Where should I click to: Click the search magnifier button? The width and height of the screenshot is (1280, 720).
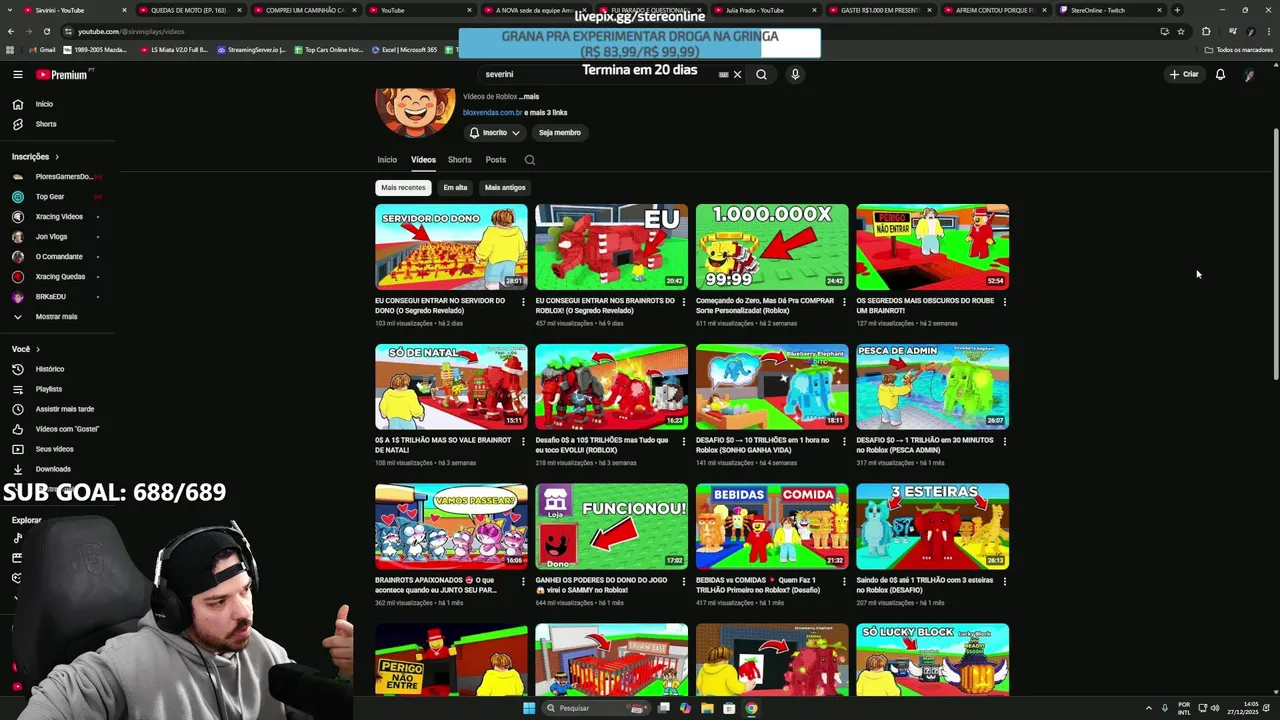pyautogui.click(x=761, y=74)
